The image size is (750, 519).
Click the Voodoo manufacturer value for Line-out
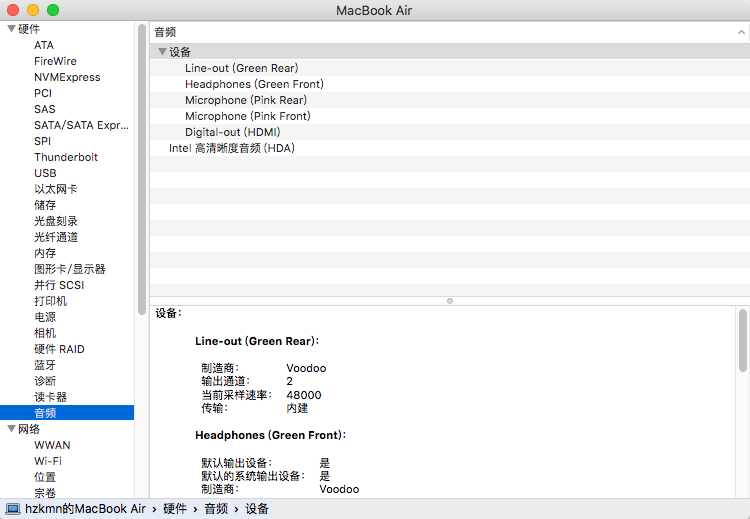(306, 368)
